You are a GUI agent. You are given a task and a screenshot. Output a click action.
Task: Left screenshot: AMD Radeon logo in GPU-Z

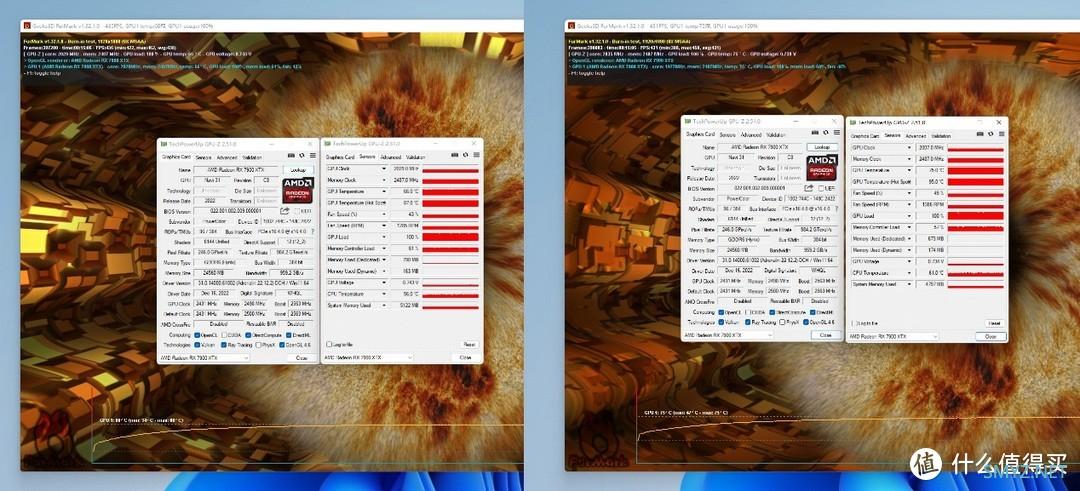(x=298, y=191)
